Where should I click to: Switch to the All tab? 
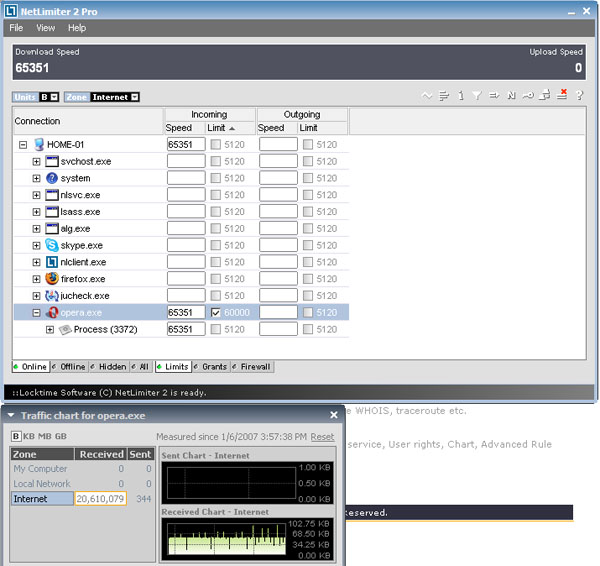tap(140, 367)
